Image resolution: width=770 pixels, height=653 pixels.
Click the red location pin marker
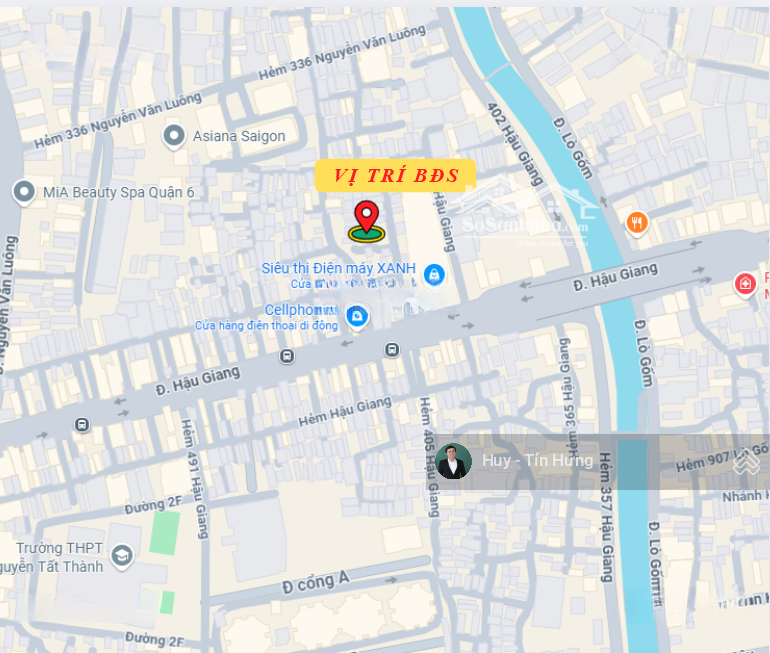tap(366, 221)
